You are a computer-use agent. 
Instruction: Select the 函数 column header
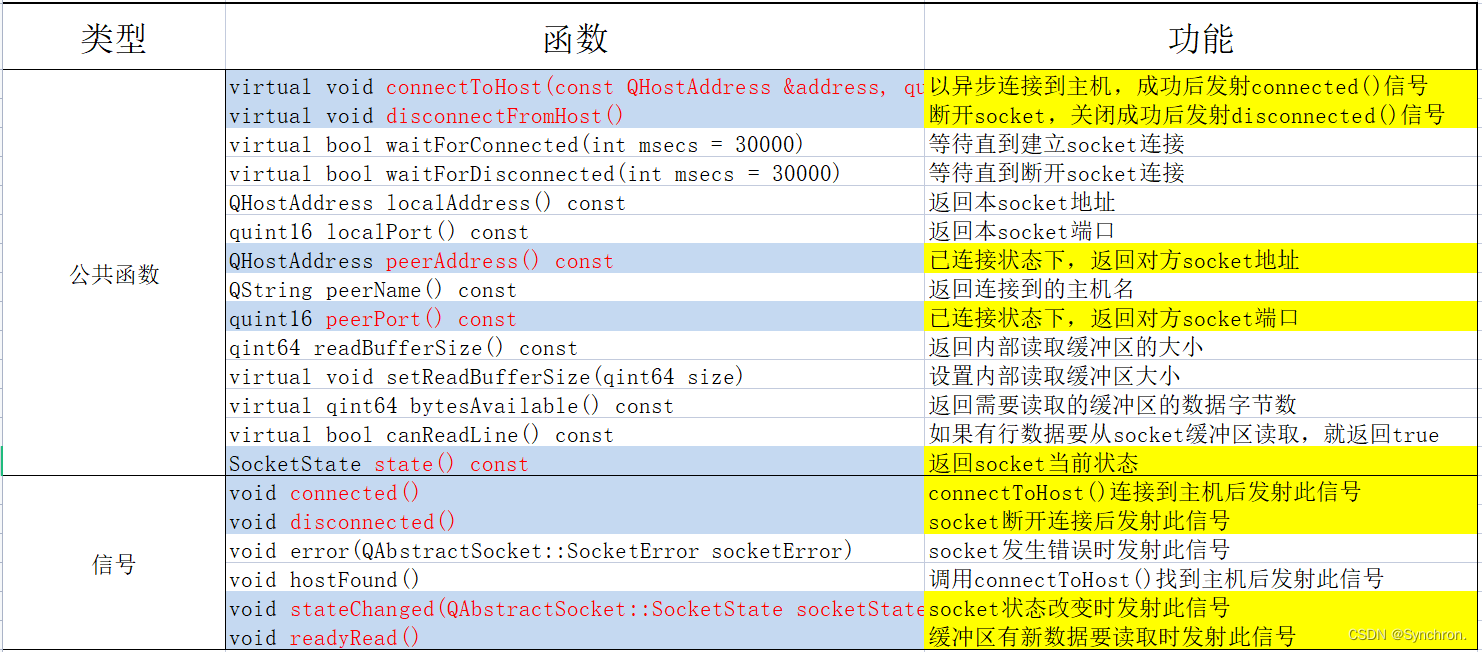pos(575,34)
